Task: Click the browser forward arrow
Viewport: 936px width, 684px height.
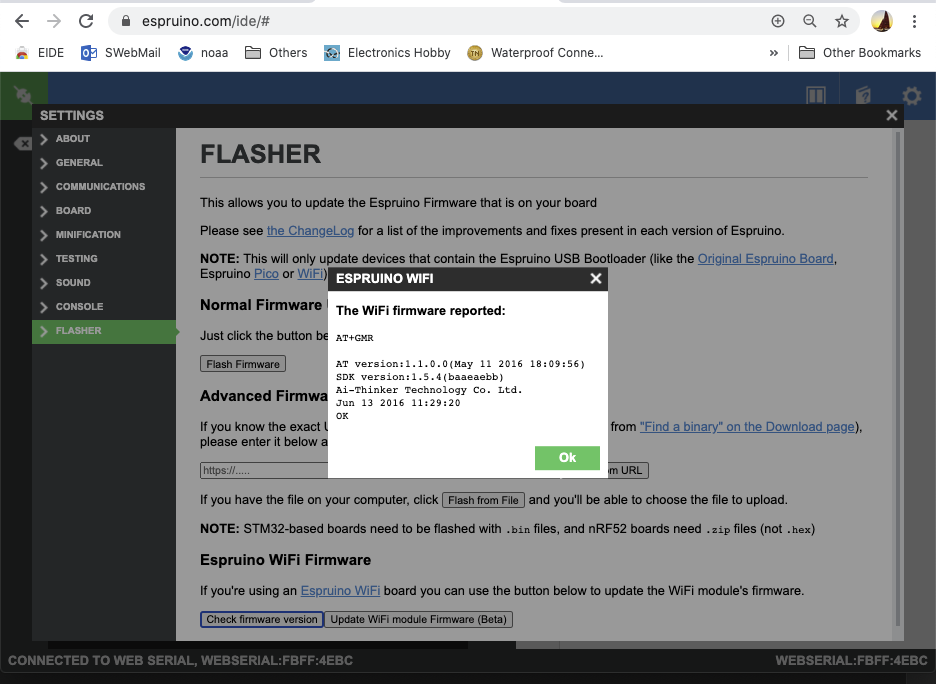Action: pyautogui.click(x=54, y=21)
